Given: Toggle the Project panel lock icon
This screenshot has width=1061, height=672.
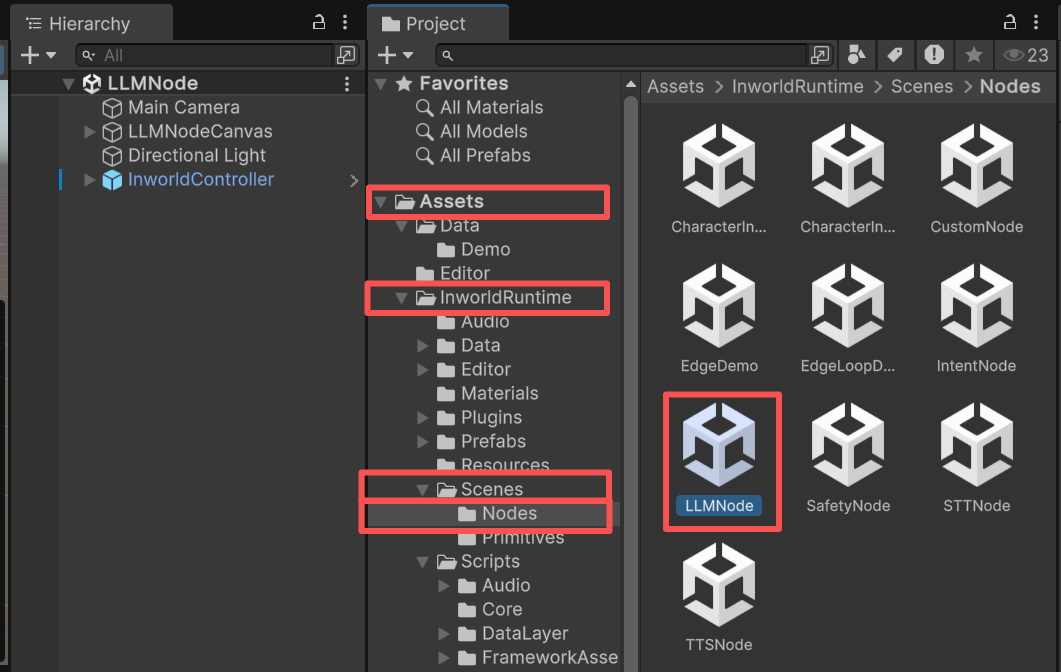Looking at the screenshot, I should coord(1010,22).
